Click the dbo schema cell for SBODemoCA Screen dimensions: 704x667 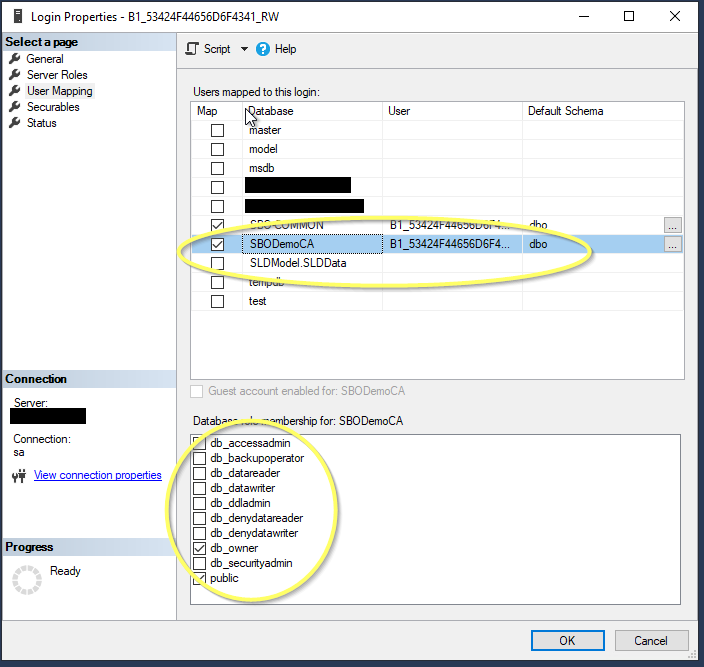(x=593, y=244)
